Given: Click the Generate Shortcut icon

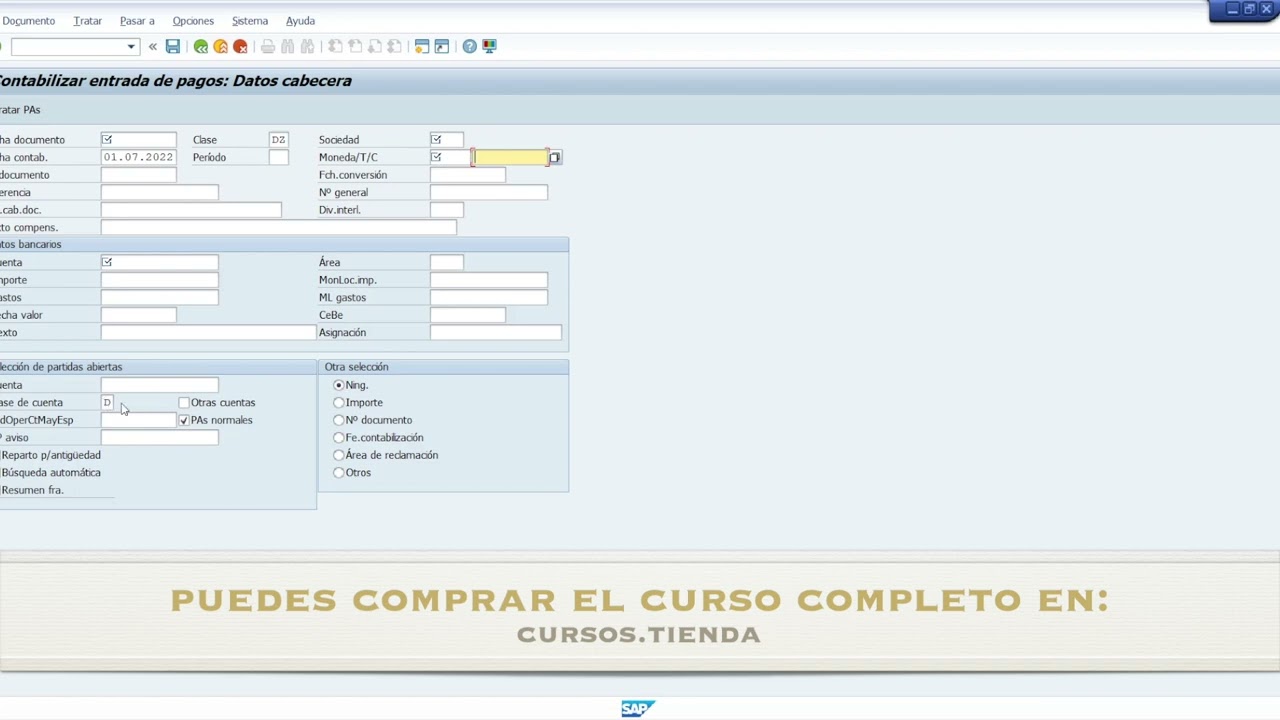Looking at the screenshot, I should pyautogui.click(x=442, y=47).
